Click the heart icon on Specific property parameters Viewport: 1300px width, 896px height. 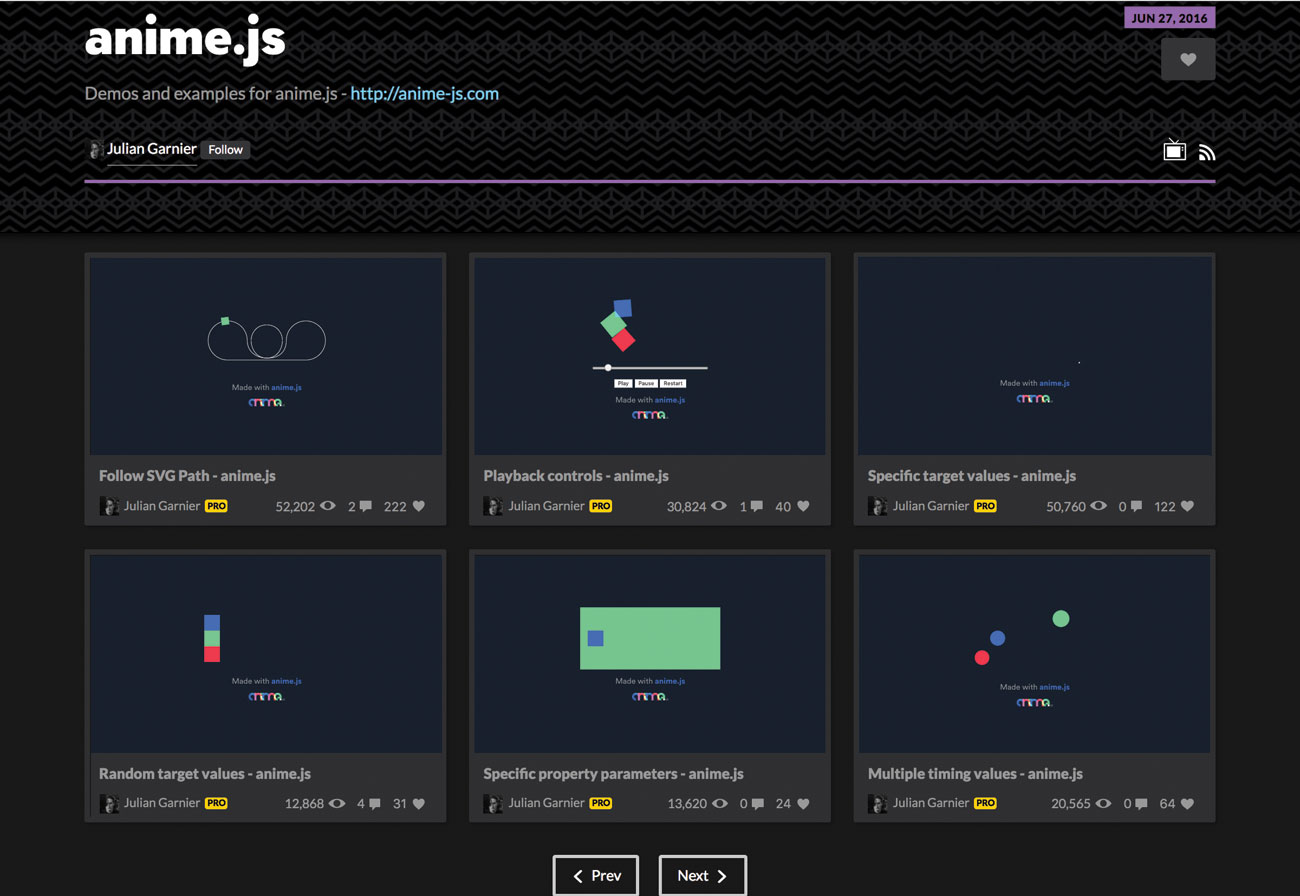point(803,803)
